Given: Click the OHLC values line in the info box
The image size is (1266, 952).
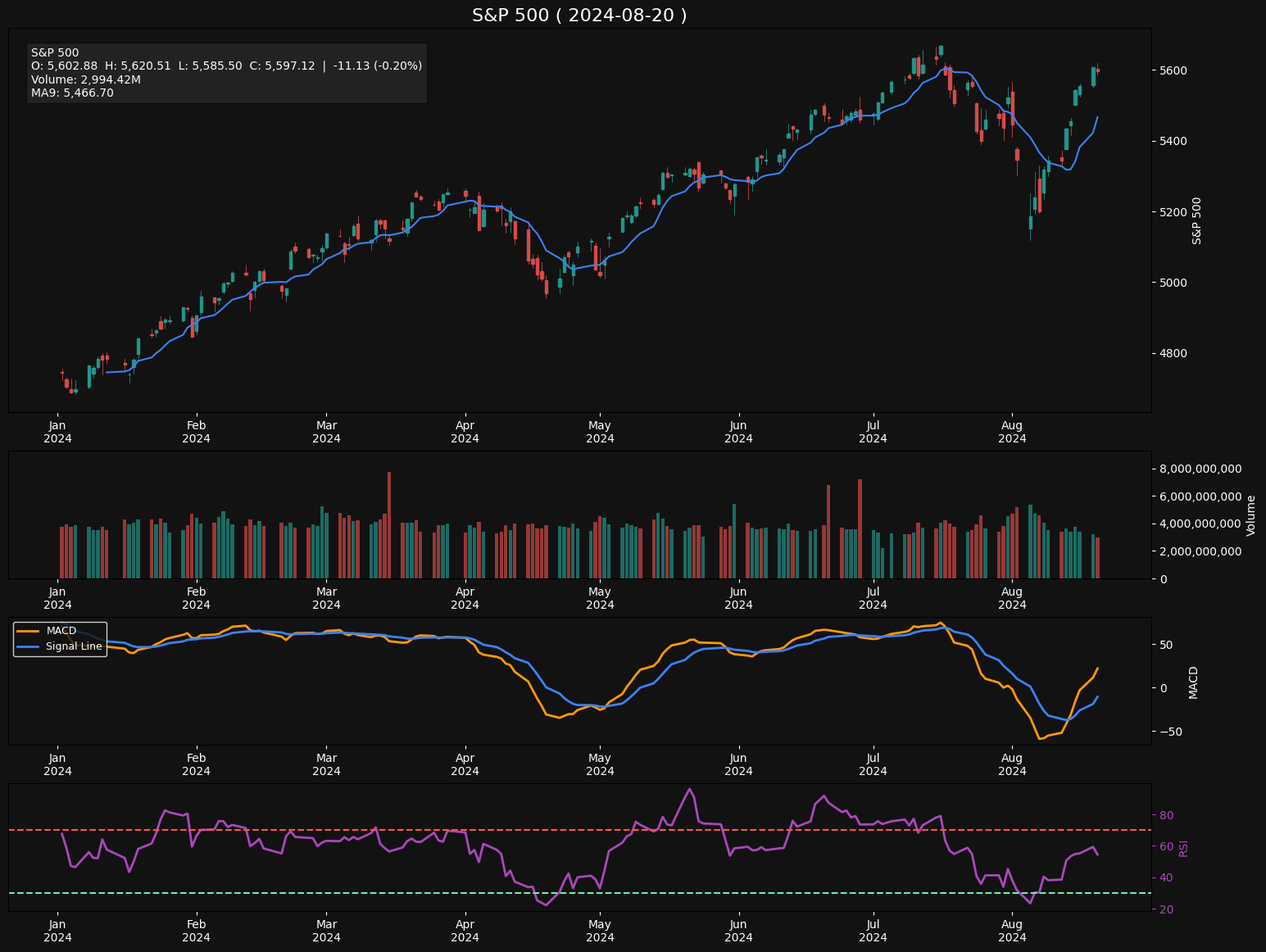Looking at the screenshot, I should coord(226,66).
